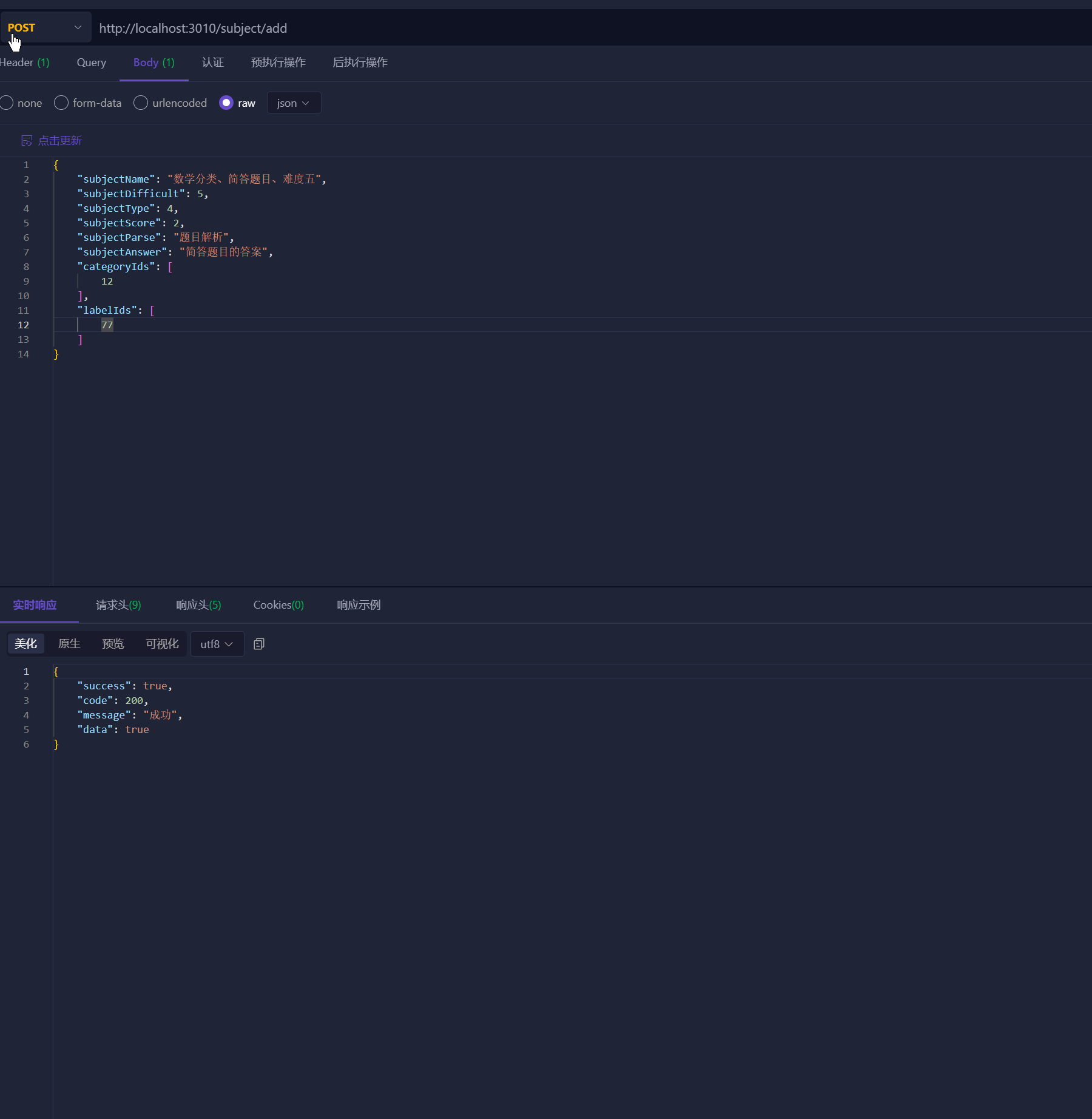Click the "subjectParse" key line

click(x=155, y=237)
